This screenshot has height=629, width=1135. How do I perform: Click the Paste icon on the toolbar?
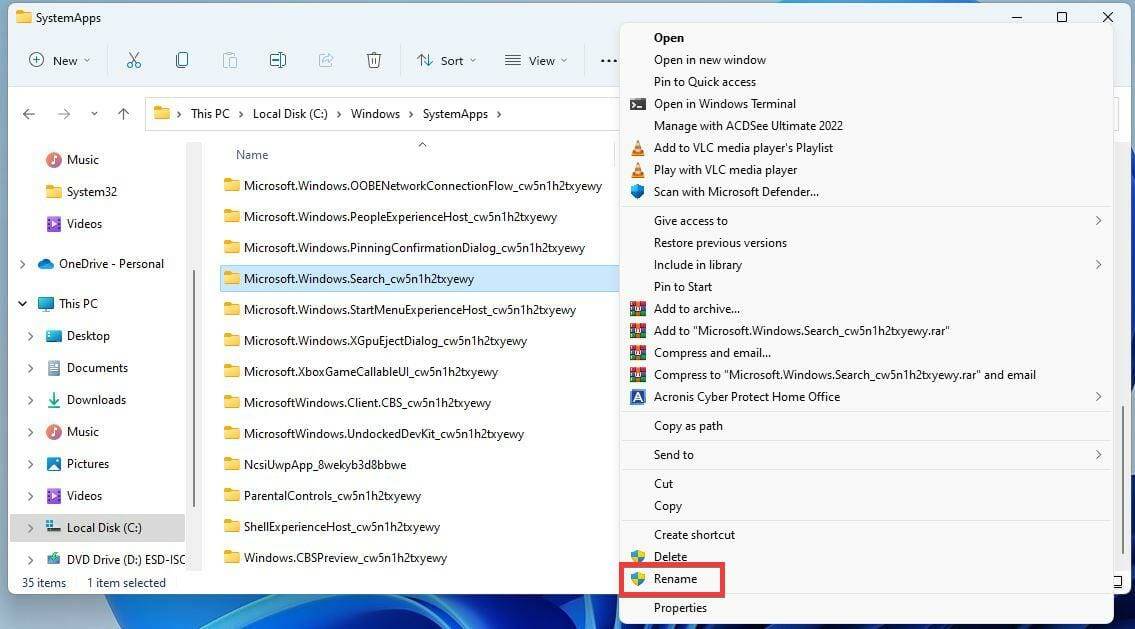coord(230,60)
